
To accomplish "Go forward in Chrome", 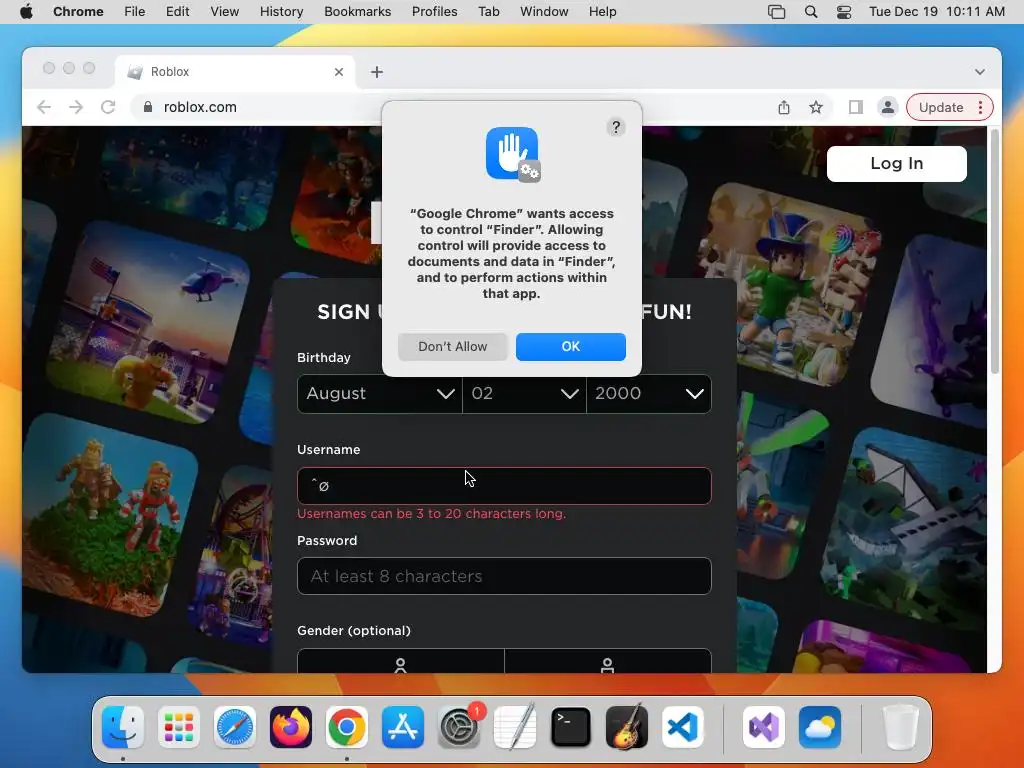I will (76, 107).
